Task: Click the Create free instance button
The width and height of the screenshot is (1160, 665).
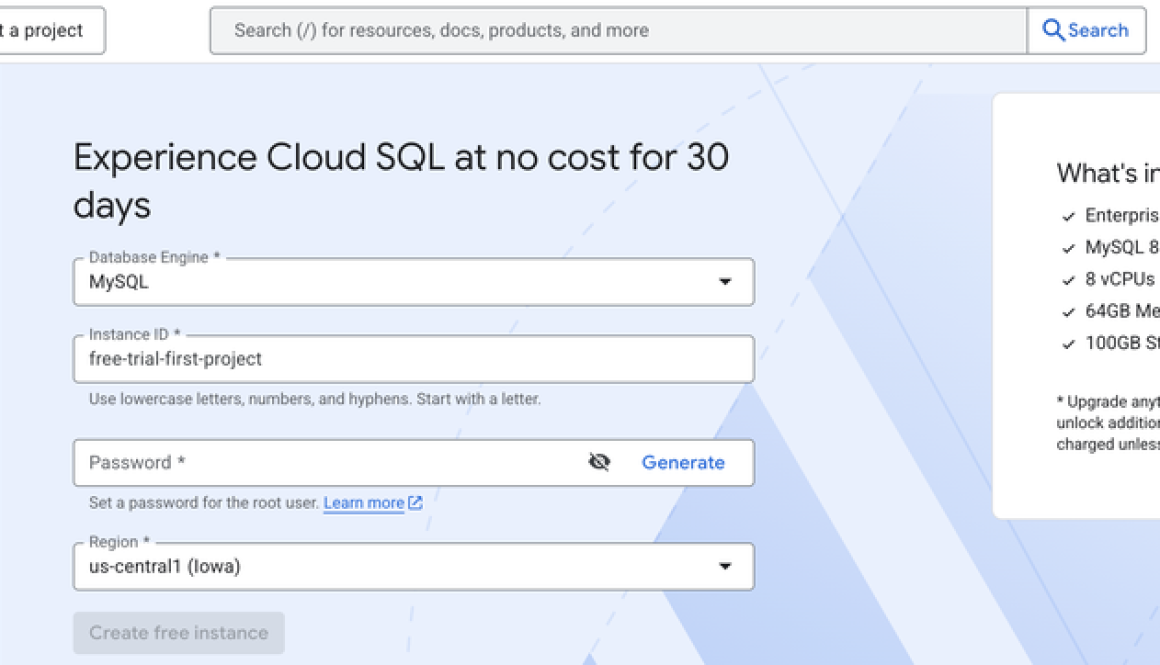Action: (179, 632)
